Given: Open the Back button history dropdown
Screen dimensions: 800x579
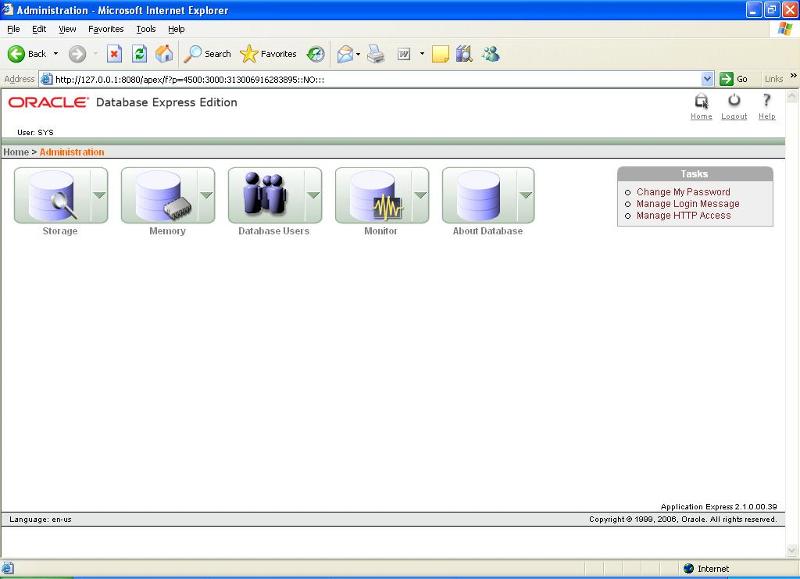Looking at the screenshot, I should (56, 54).
